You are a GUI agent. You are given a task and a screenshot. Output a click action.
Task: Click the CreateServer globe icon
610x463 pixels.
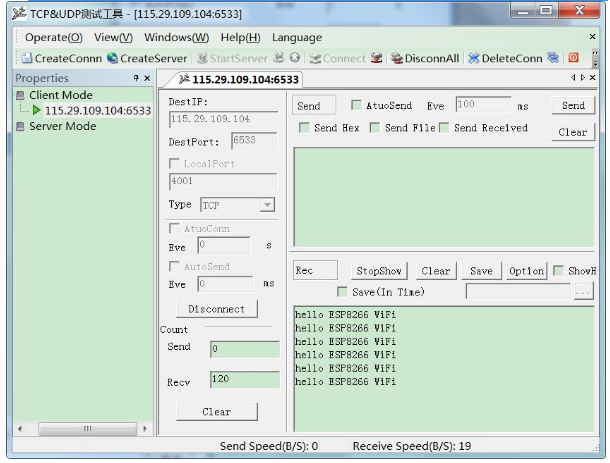coord(112,58)
